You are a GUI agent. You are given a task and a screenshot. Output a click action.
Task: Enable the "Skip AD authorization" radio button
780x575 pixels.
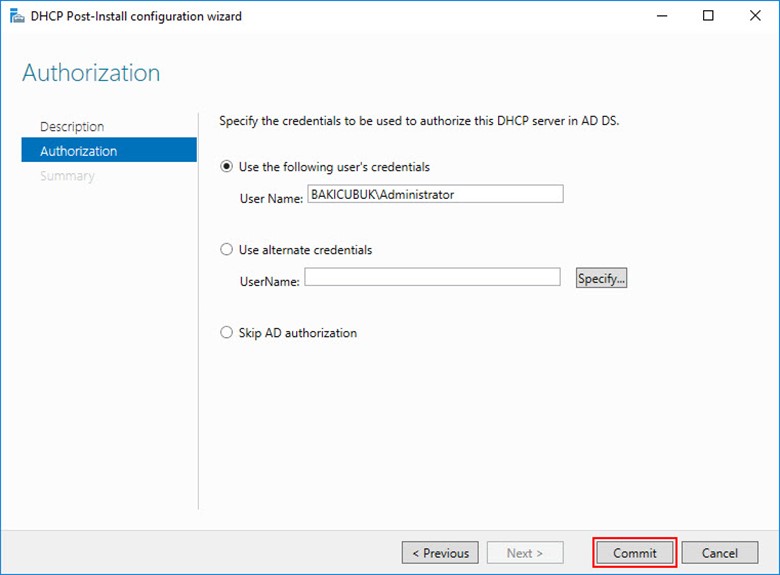[x=226, y=332]
